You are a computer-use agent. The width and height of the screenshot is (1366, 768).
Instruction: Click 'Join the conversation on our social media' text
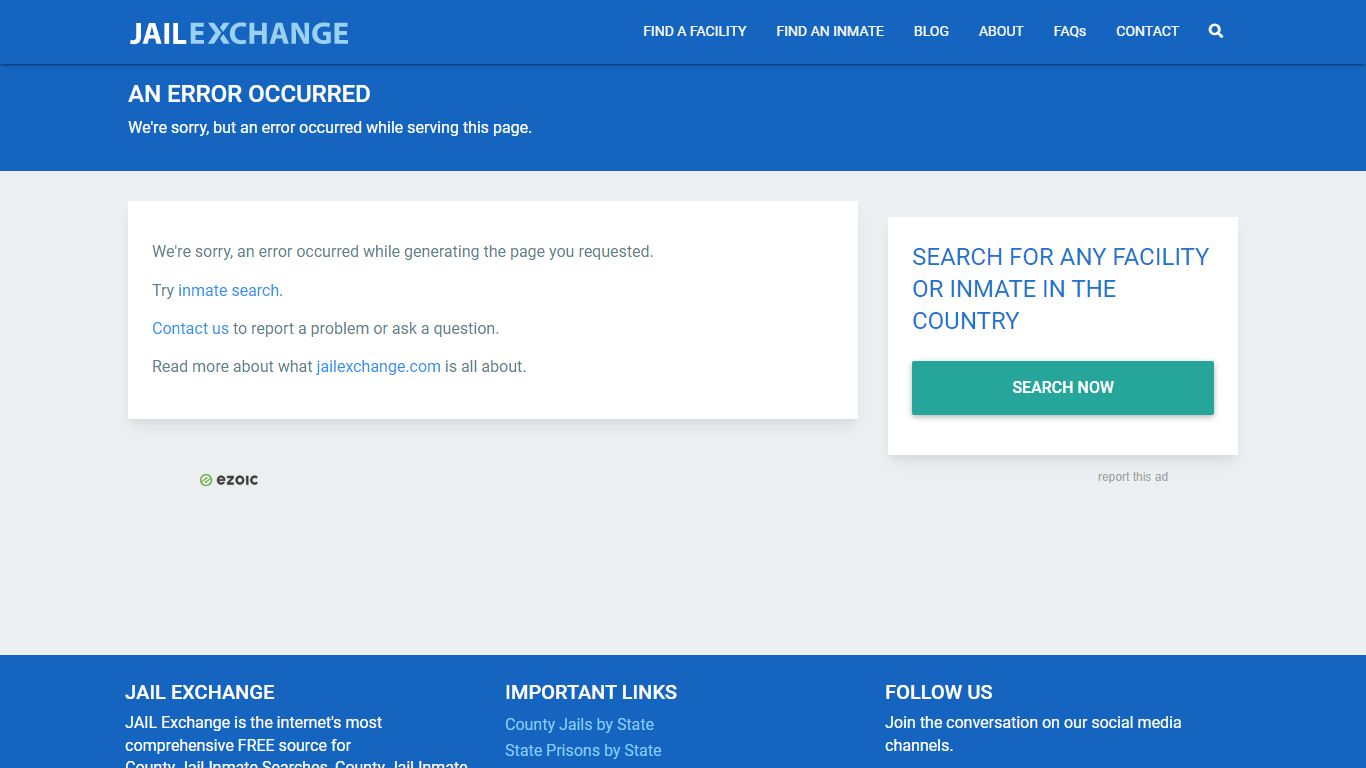(1033, 734)
